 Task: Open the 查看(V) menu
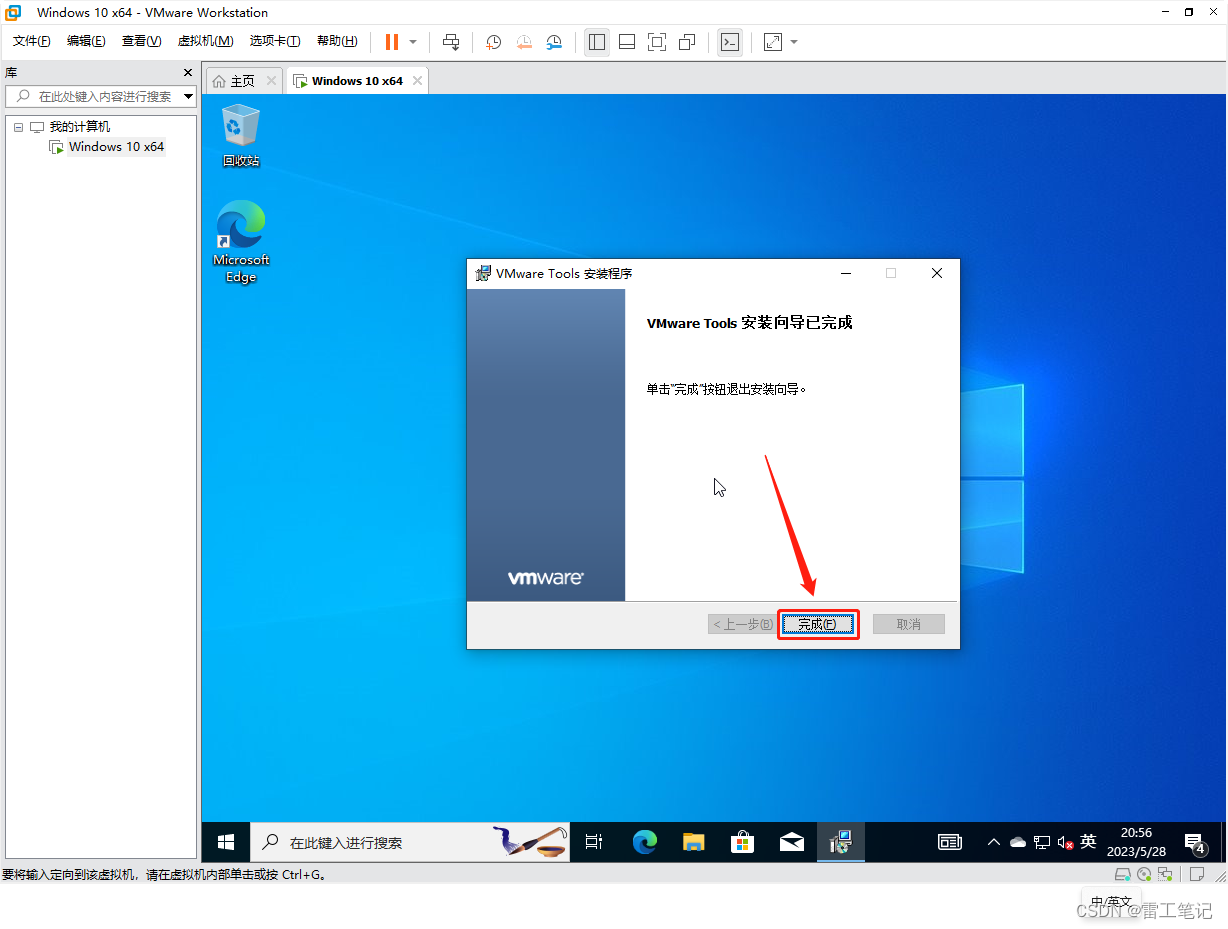pyautogui.click(x=141, y=41)
